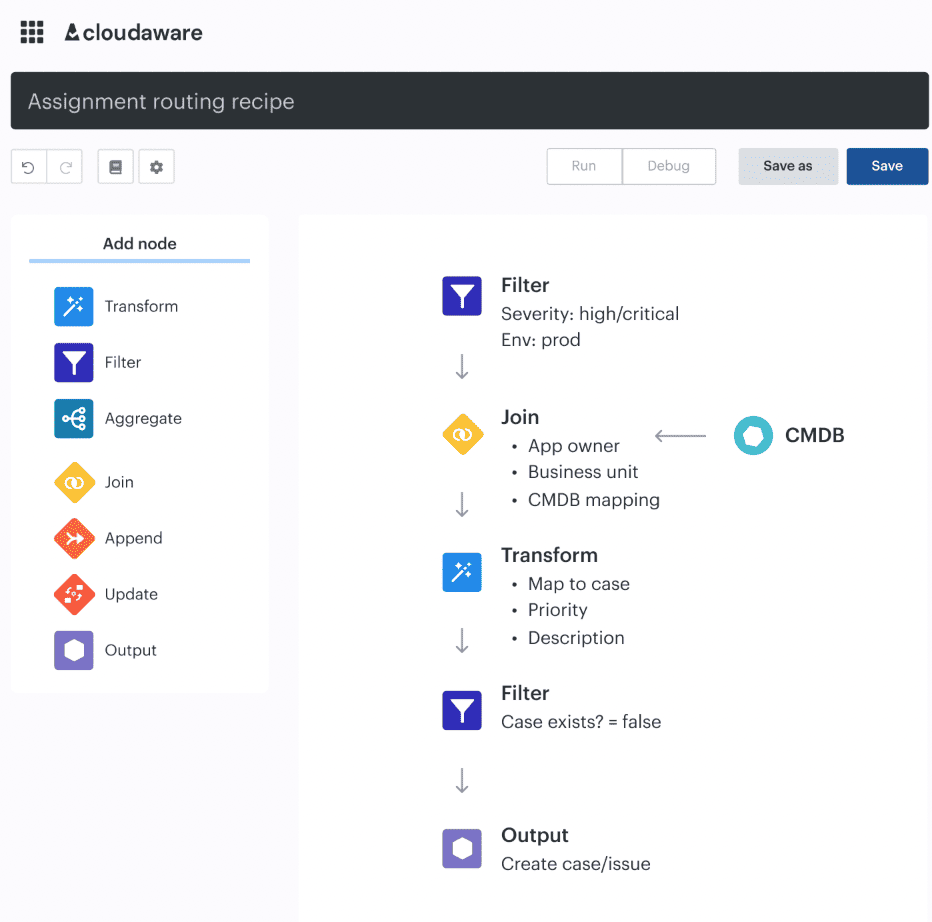Click the keyboard icon in the toolbar
This screenshot has height=922, width=932.
click(x=115, y=166)
